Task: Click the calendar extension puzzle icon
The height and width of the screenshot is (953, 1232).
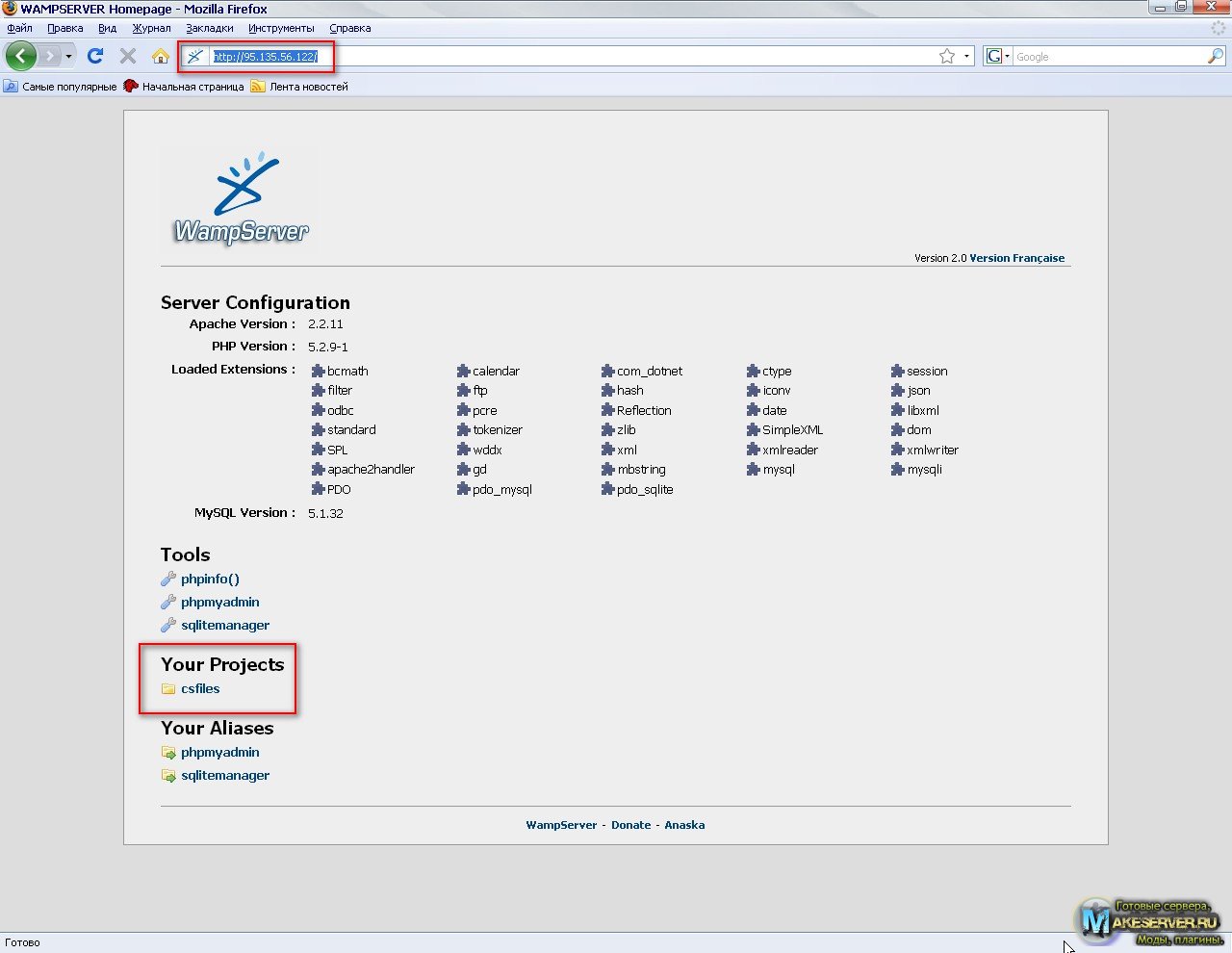Action: 463,371
